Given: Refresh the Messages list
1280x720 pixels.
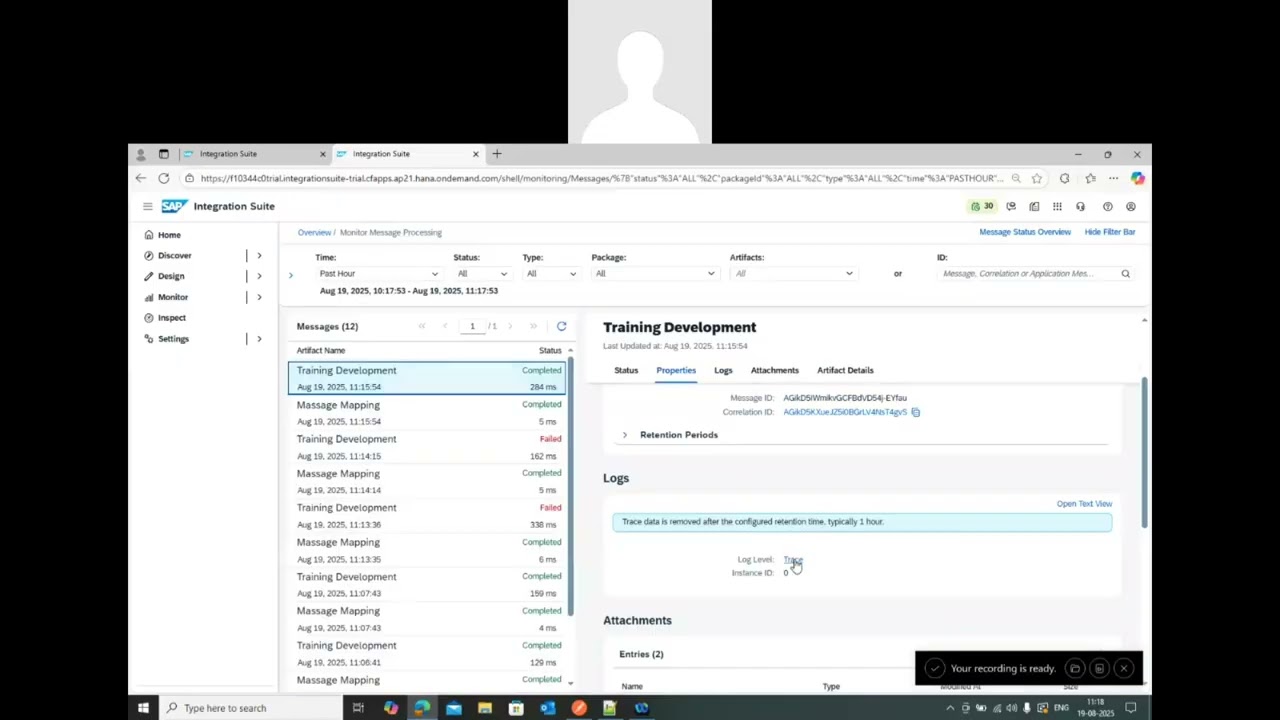Looking at the screenshot, I should [x=561, y=326].
